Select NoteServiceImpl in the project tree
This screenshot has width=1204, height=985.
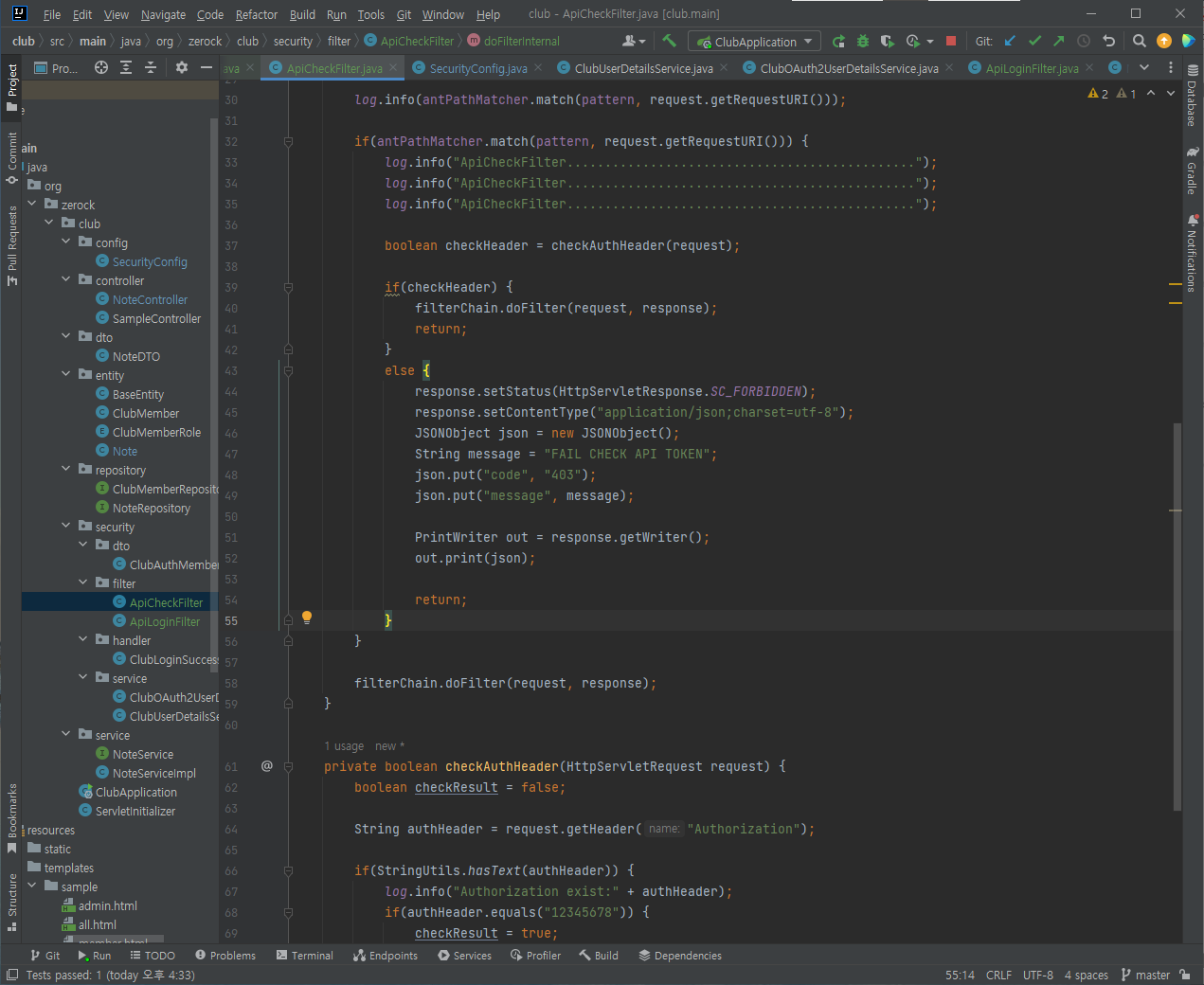153,773
